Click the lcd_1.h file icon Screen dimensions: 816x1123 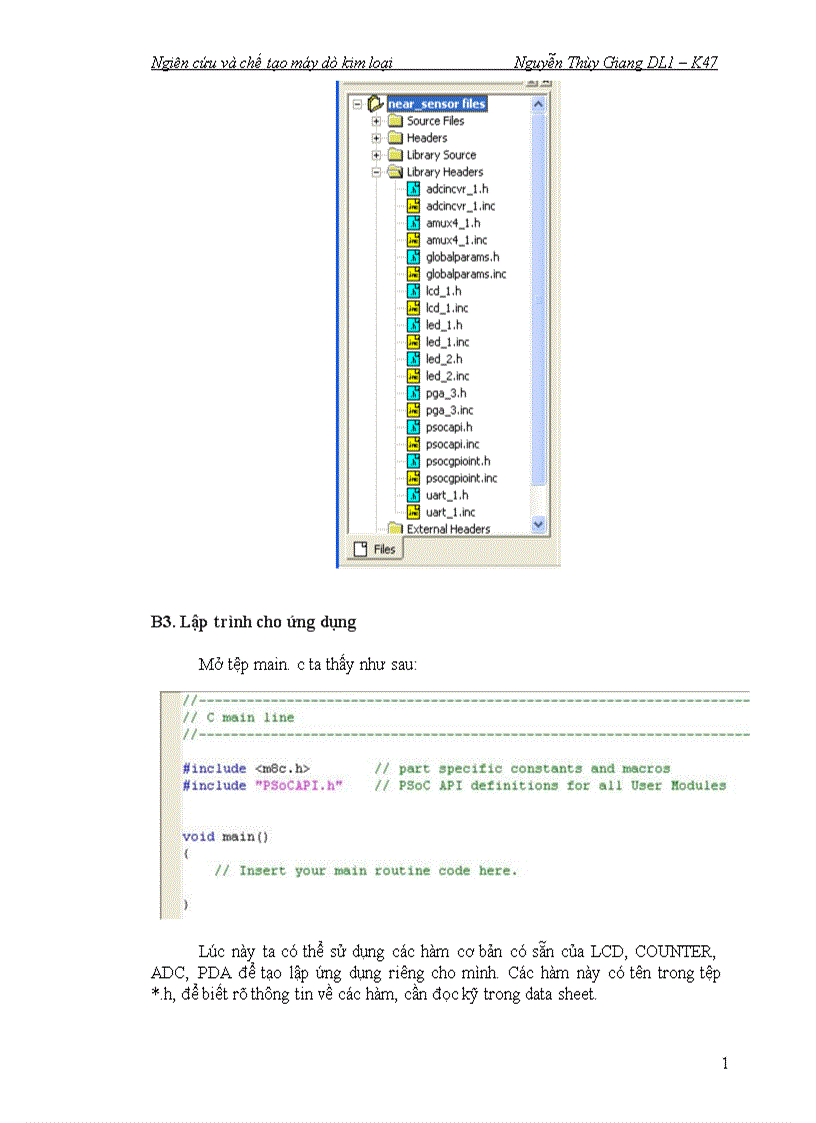click(413, 291)
